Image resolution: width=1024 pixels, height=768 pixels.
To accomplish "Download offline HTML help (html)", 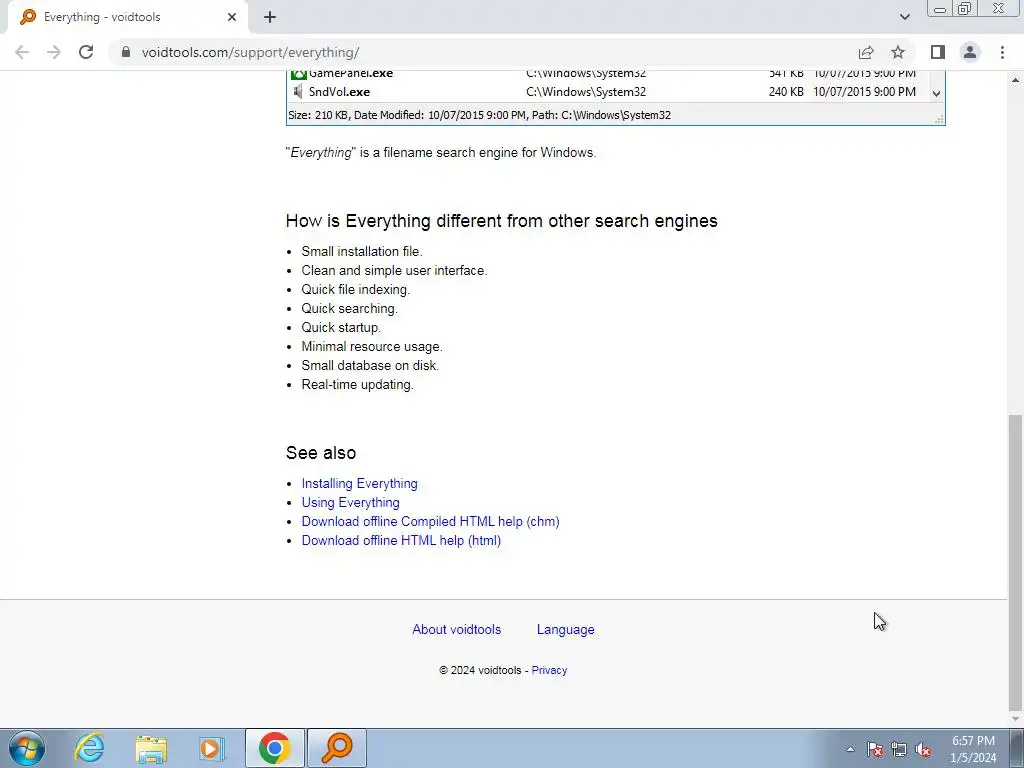I will (x=401, y=541).
